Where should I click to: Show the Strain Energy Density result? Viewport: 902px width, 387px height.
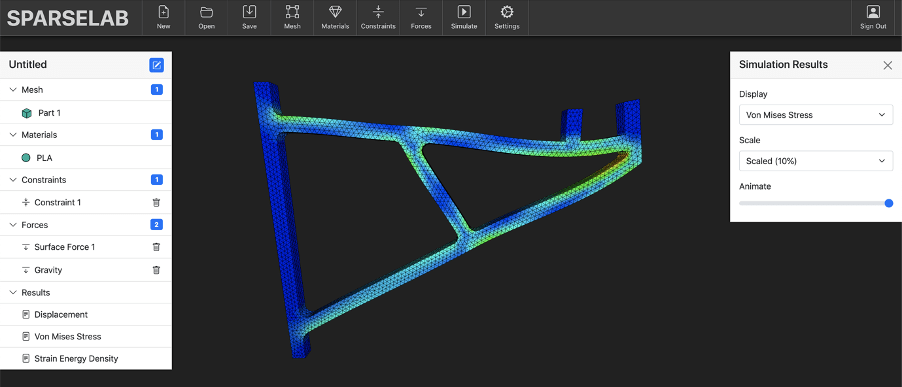coord(86,358)
